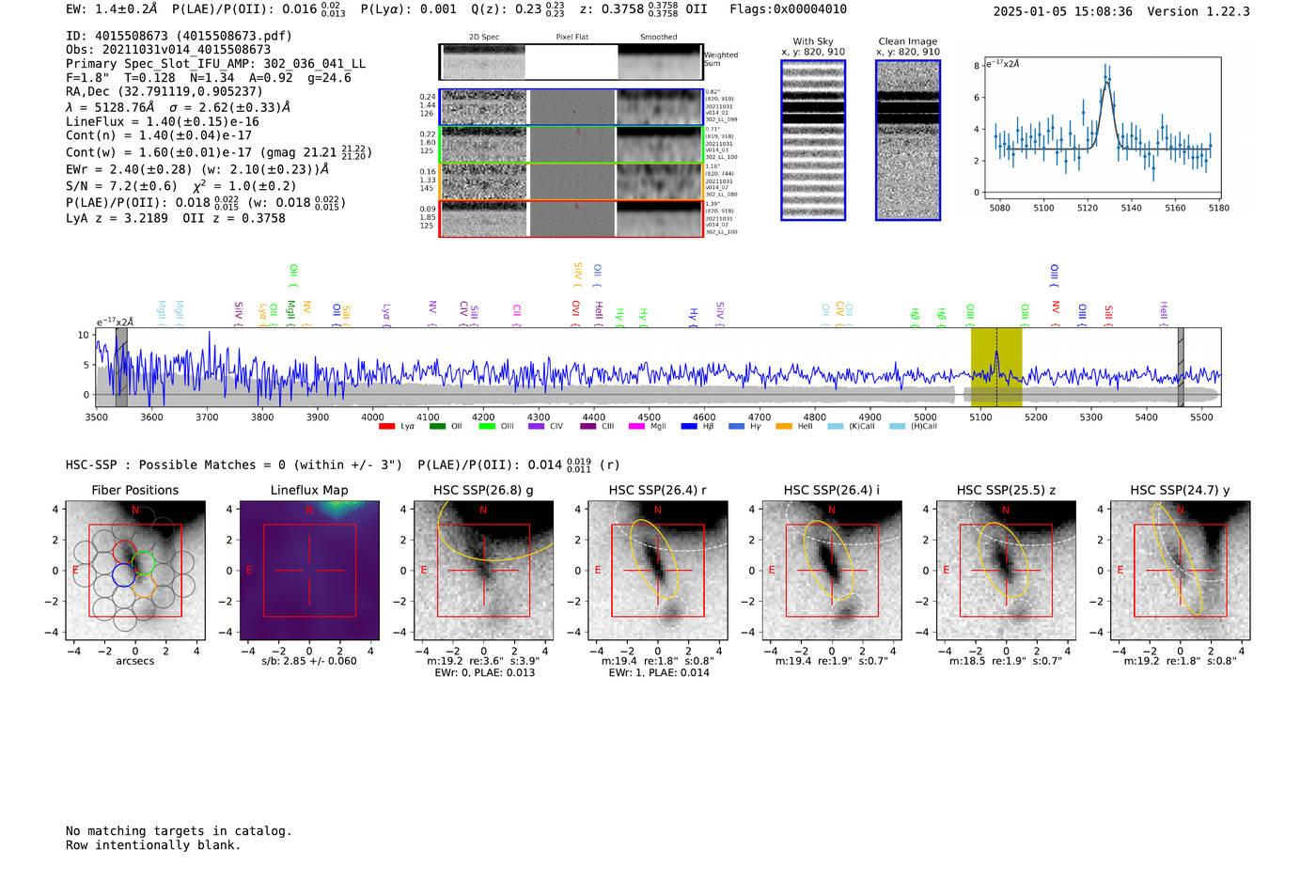Open the Fiber Positions image panel
This screenshot has width=1316, height=896.
(x=135, y=571)
